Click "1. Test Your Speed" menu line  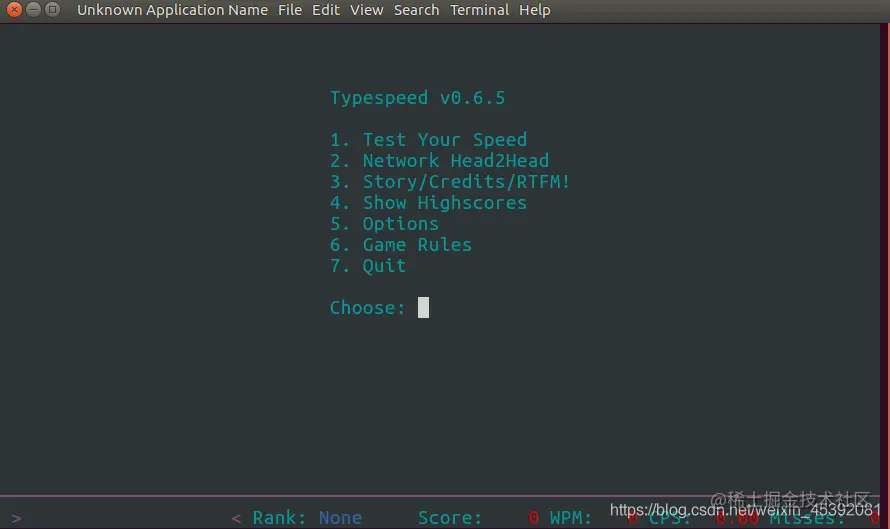click(x=429, y=140)
